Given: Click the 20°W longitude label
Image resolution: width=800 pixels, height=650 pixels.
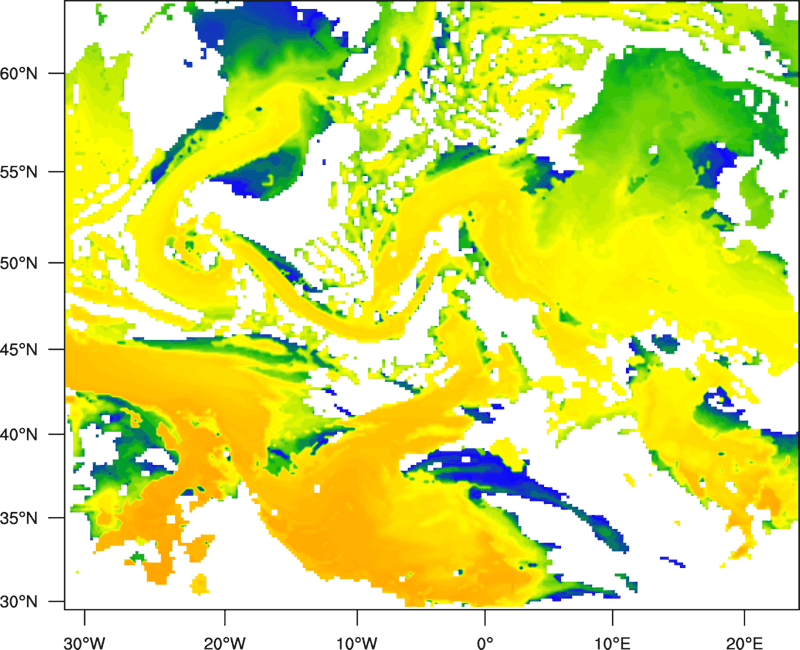Looking at the screenshot, I should 224,643.
